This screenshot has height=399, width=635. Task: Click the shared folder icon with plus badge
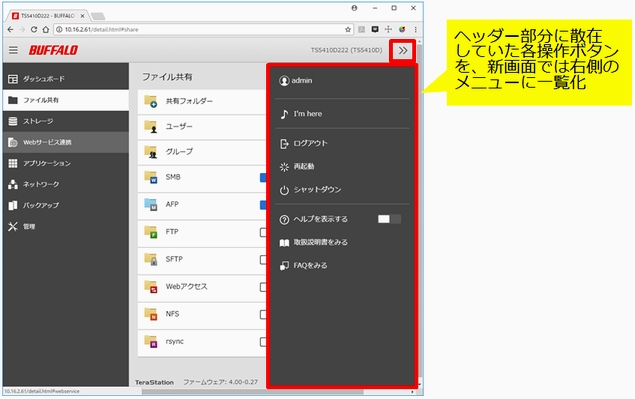151,101
